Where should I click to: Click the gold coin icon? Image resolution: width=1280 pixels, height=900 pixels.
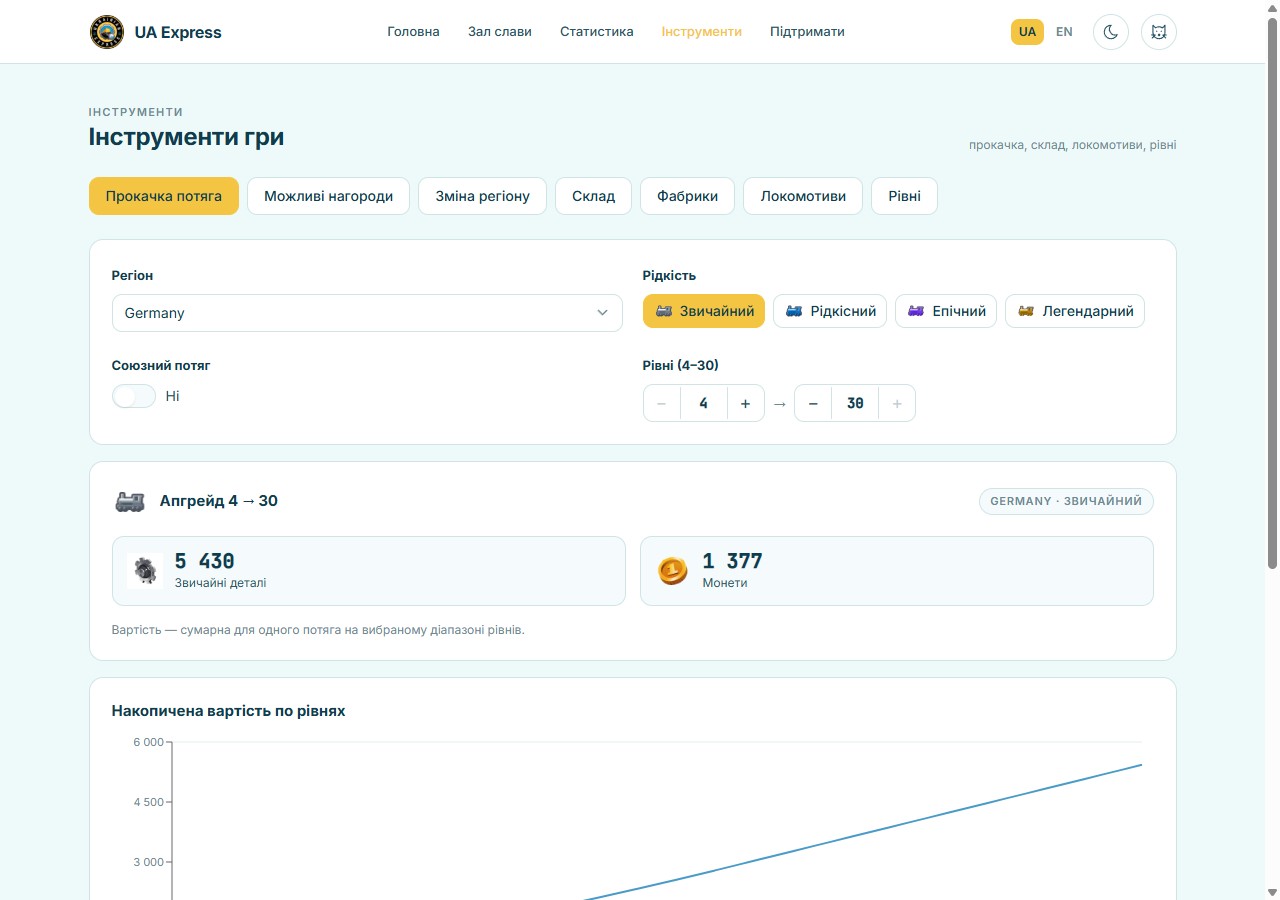point(673,571)
